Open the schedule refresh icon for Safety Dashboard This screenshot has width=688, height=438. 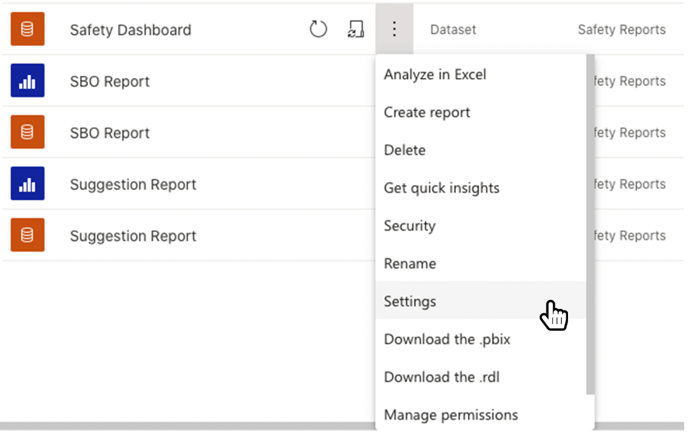click(356, 29)
